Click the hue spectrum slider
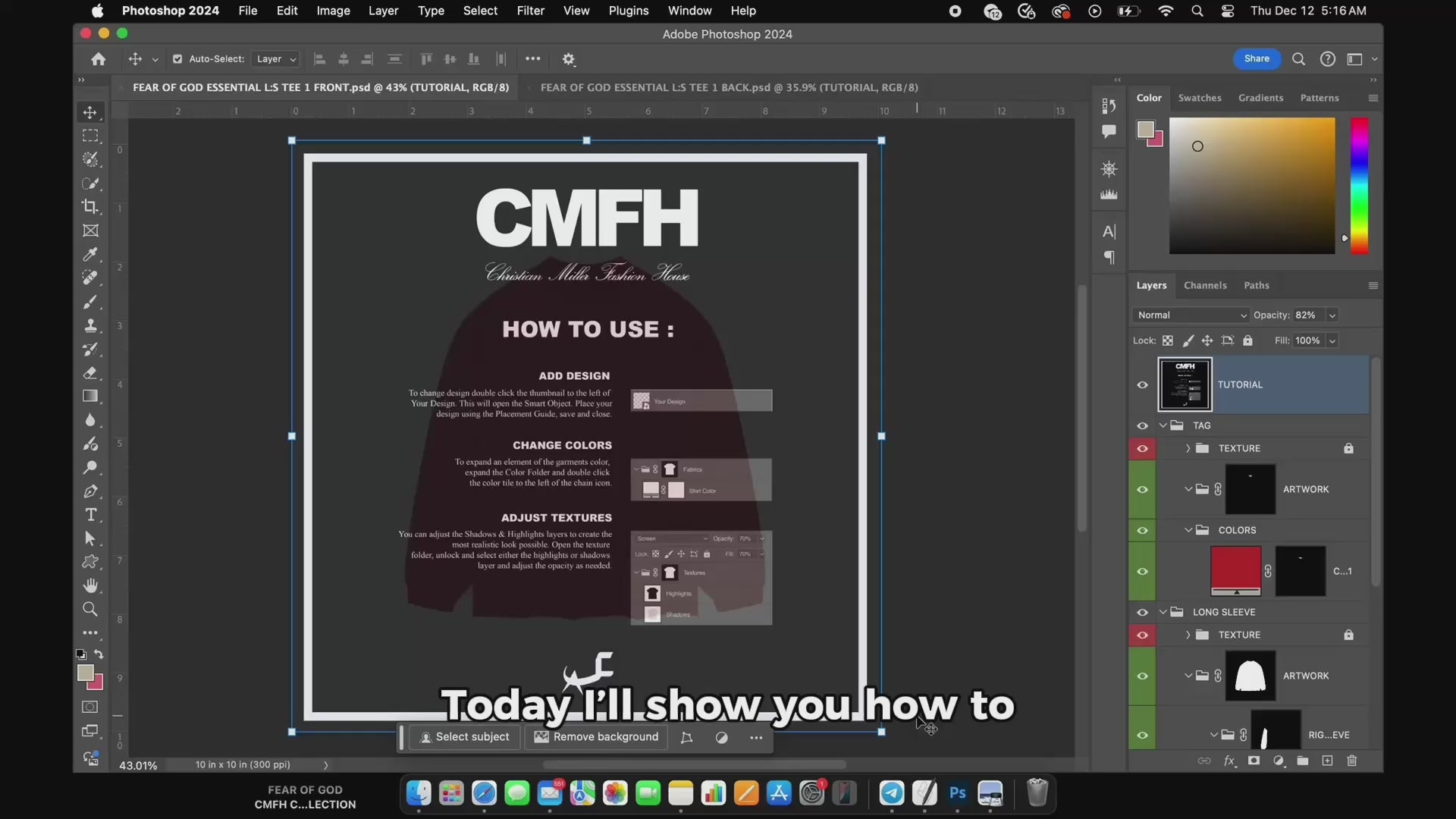 (x=1359, y=186)
